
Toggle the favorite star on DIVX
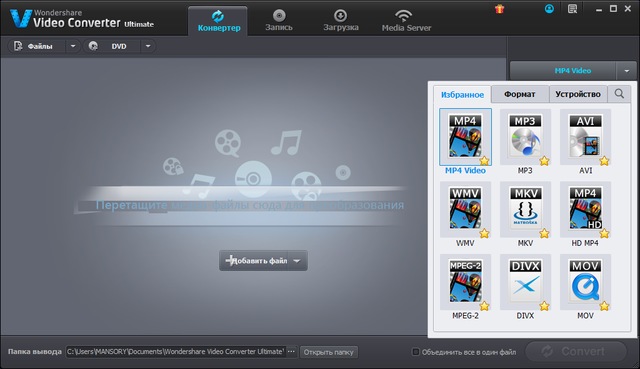tap(544, 306)
